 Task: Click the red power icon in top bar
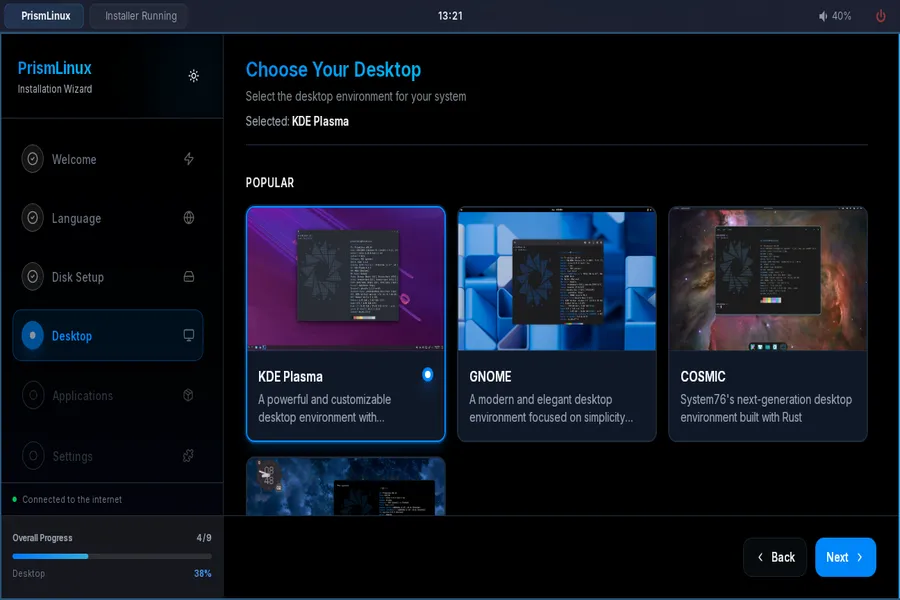(881, 16)
